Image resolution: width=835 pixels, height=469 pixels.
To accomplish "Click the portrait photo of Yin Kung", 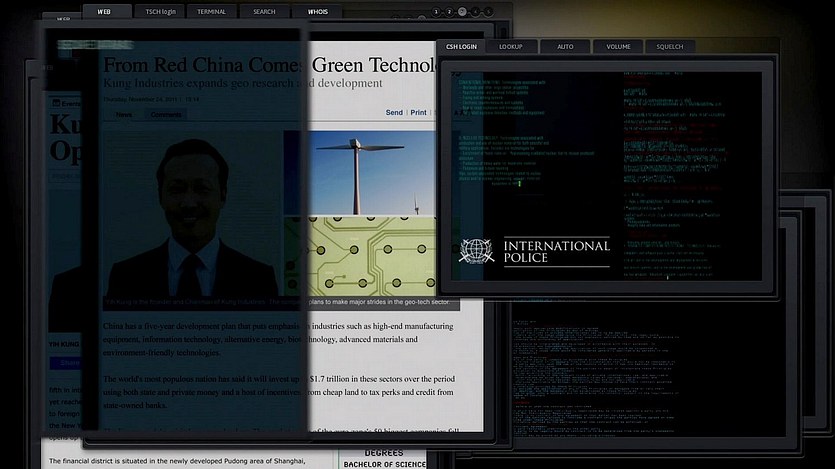I will coord(193,213).
